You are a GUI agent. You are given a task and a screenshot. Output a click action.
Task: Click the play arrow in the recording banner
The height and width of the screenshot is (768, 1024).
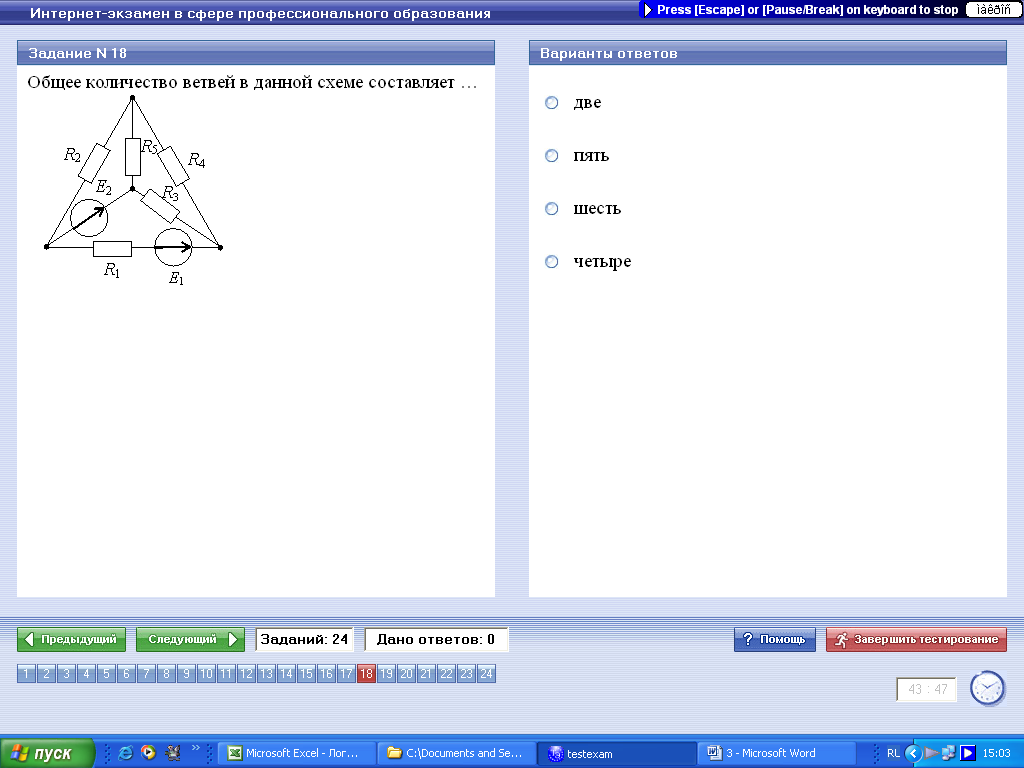click(648, 10)
